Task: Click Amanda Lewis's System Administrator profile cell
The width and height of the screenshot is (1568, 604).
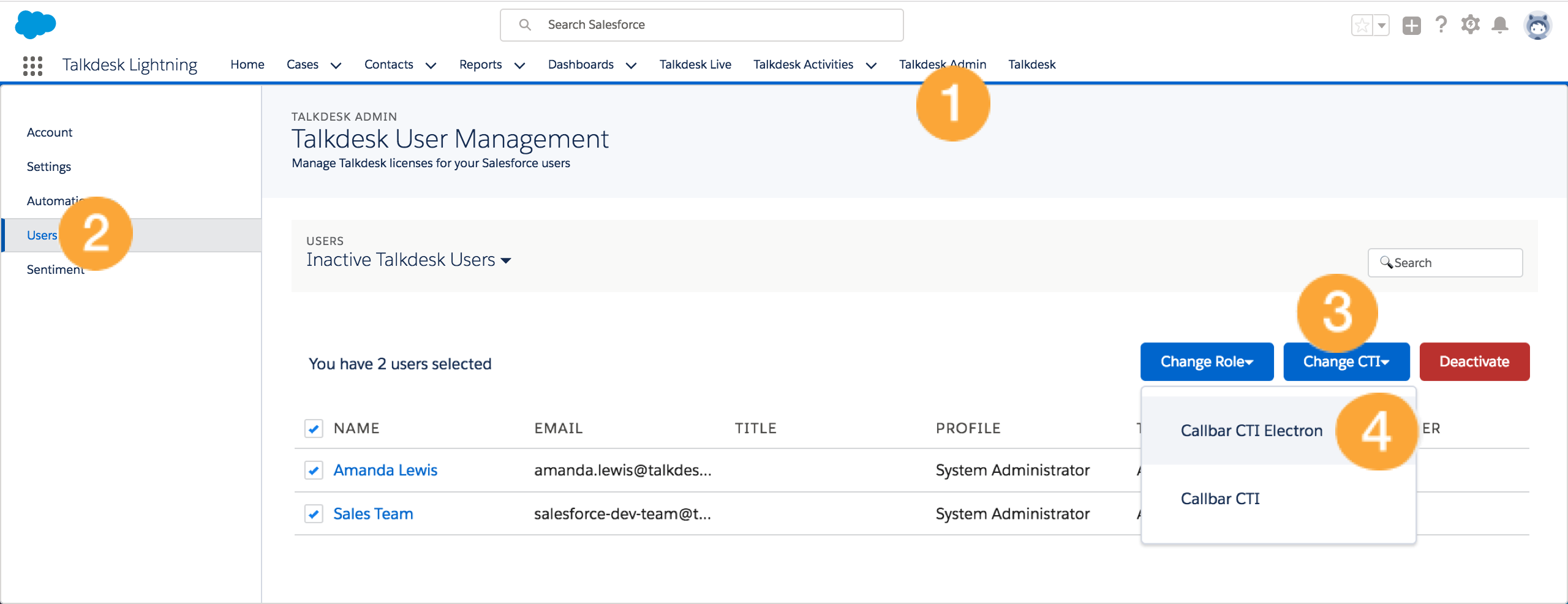Action: [x=1012, y=470]
